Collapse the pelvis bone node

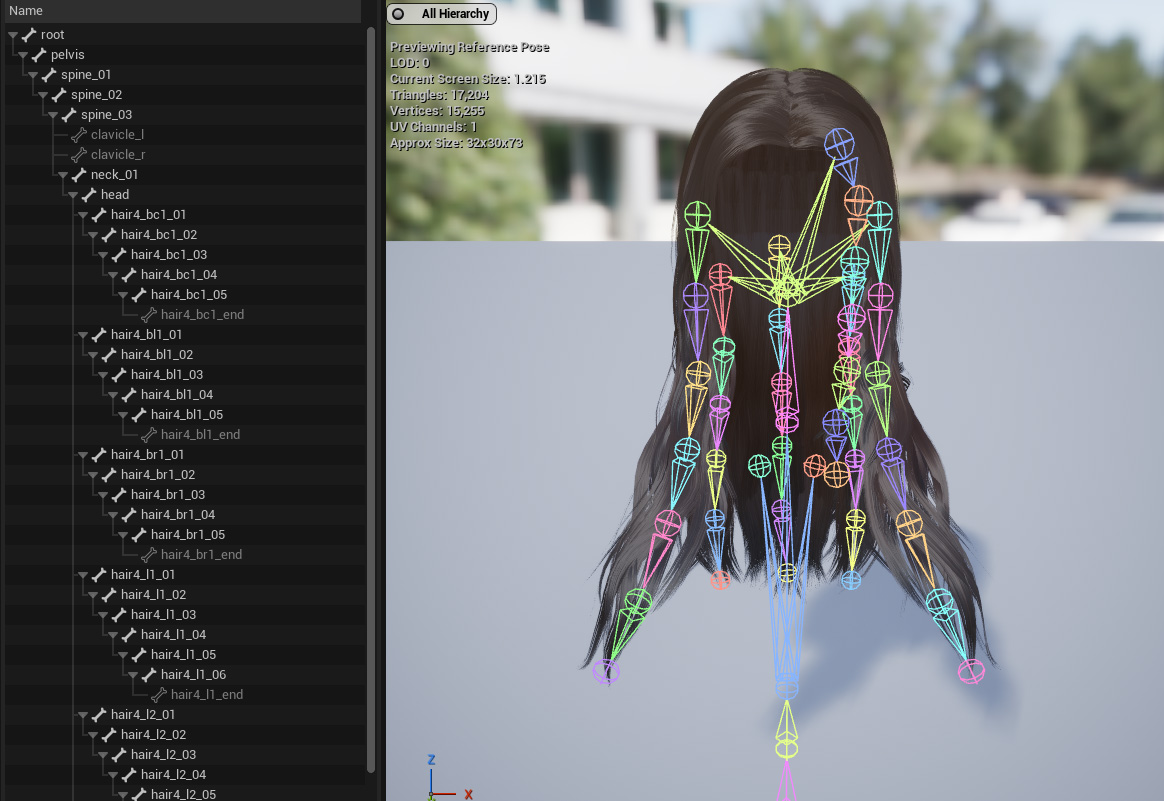point(23,55)
